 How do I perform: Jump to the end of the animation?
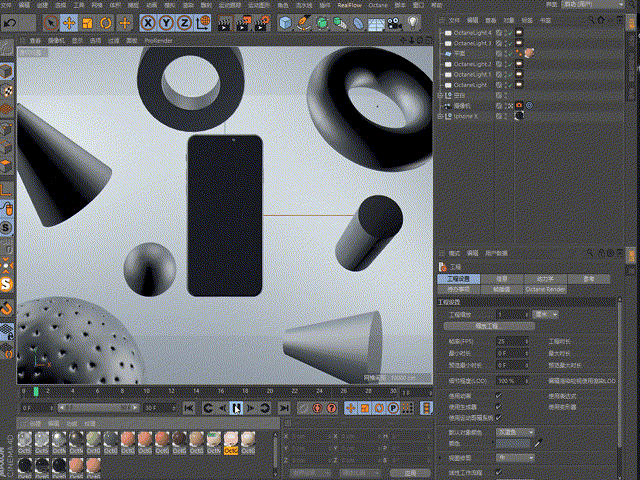point(284,408)
